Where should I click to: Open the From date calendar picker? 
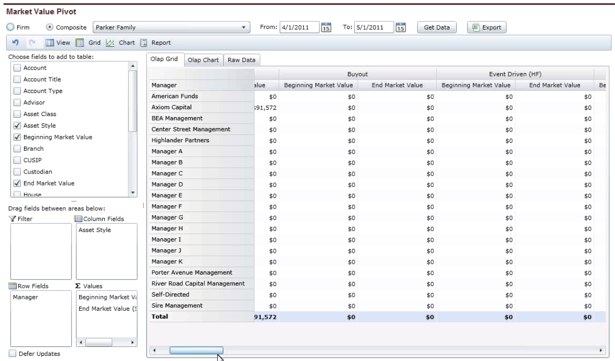coord(326,27)
